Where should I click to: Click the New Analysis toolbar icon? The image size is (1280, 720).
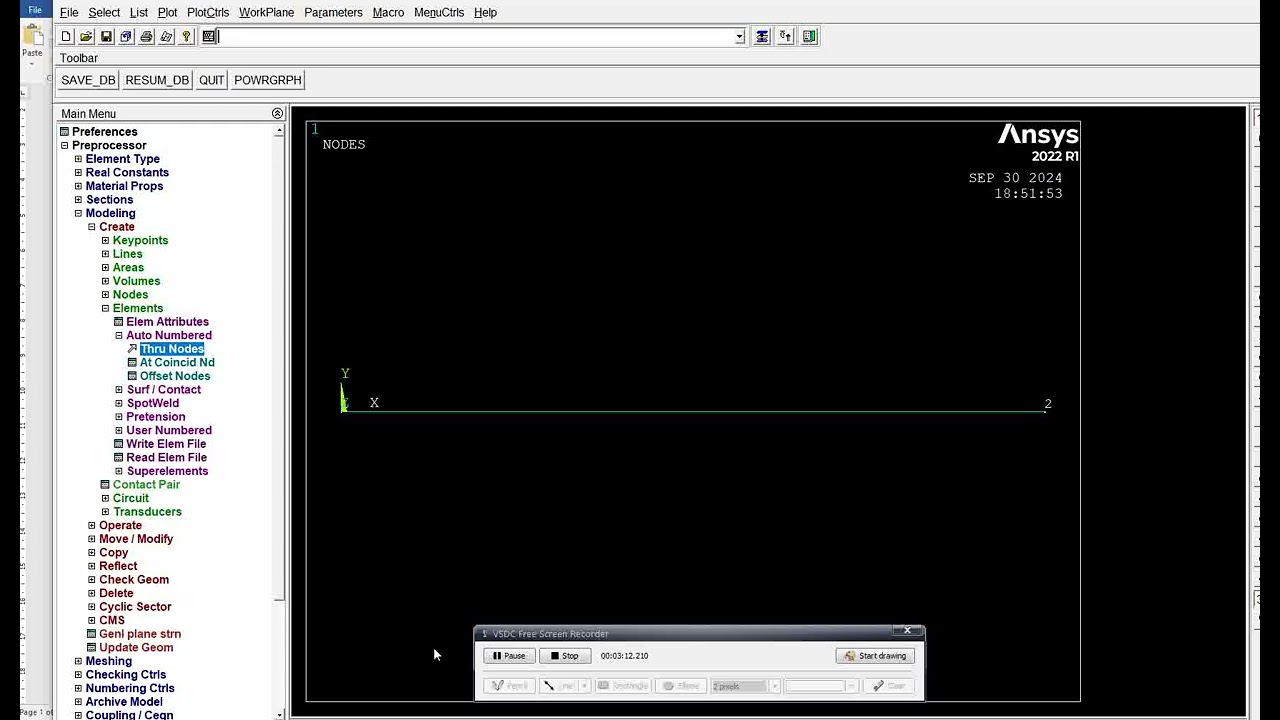[x=66, y=37]
